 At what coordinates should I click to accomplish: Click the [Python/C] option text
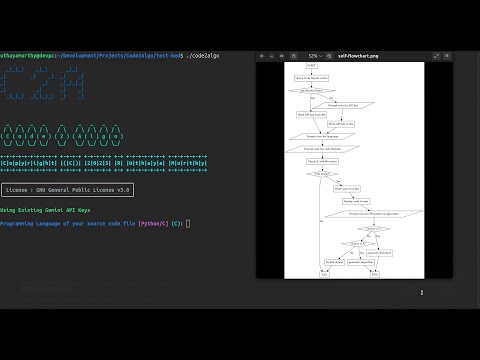click(x=153, y=224)
